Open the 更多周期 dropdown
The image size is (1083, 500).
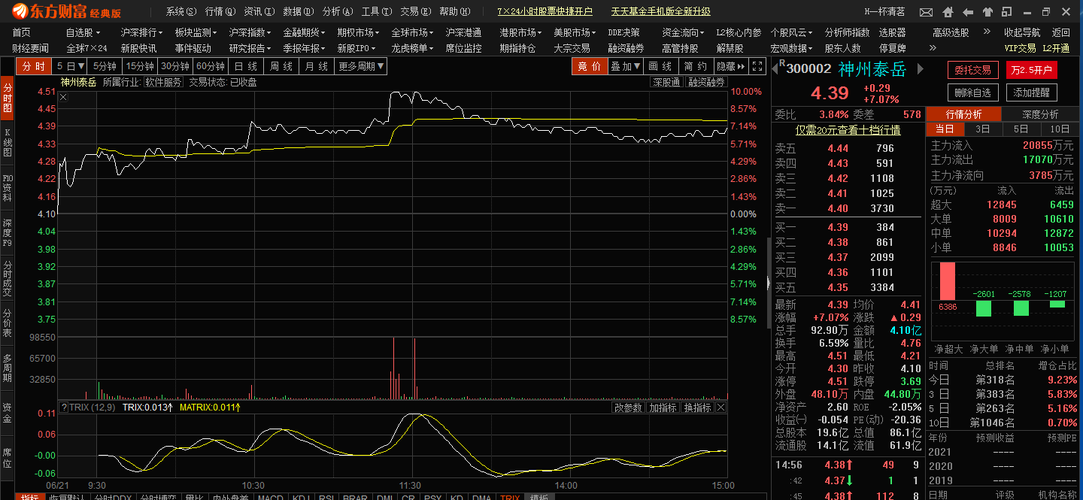[x=361, y=66]
